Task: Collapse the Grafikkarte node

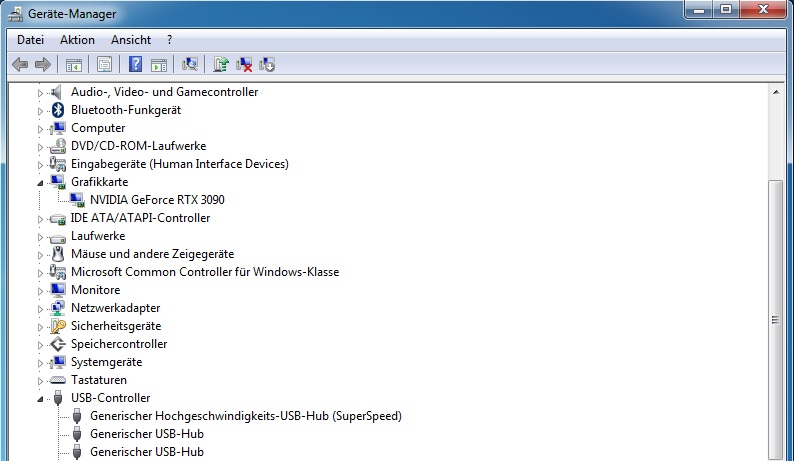Action: point(40,183)
